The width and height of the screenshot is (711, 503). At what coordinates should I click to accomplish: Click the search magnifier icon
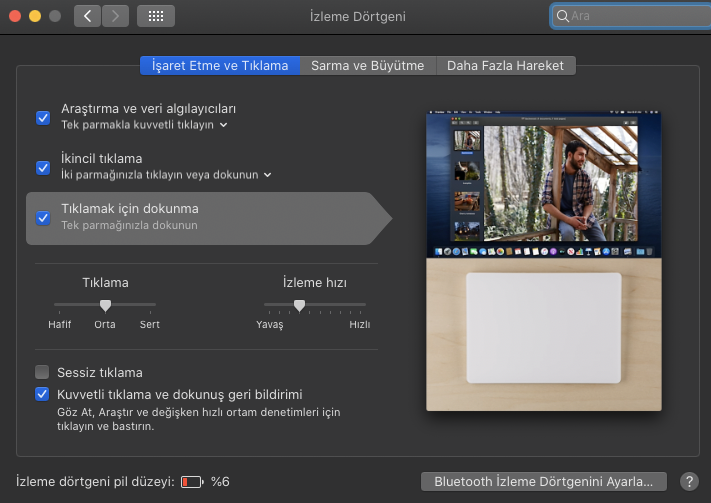[563, 16]
